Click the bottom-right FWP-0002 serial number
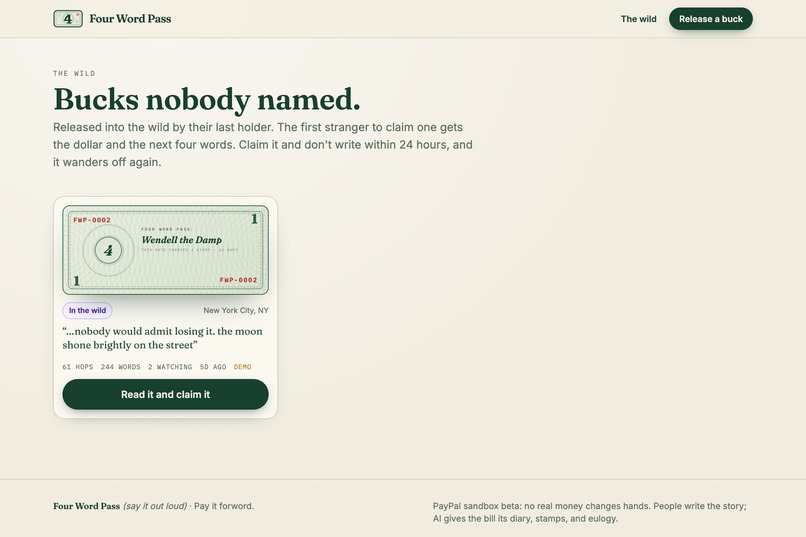The image size is (806, 537). [x=239, y=280]
